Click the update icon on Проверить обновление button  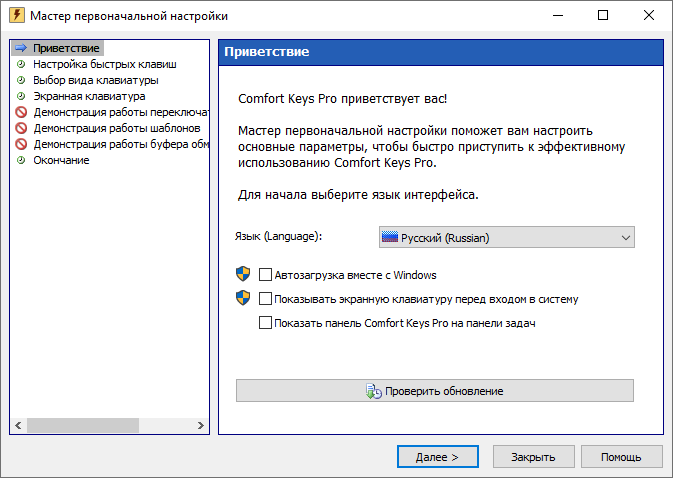[x=373, y=391]
